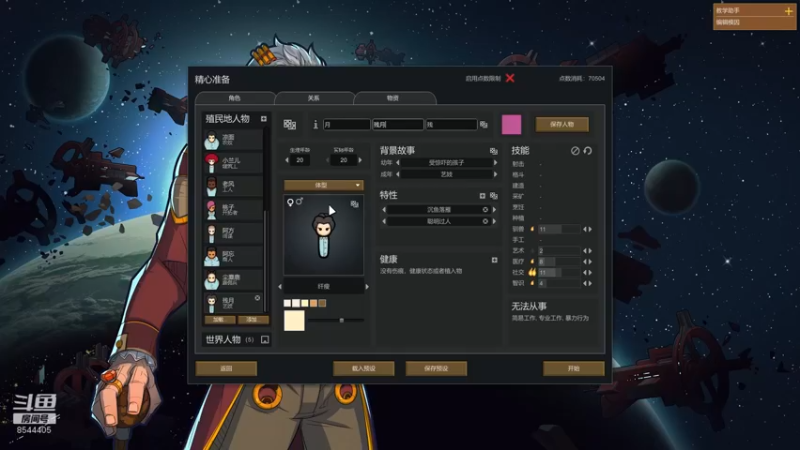The height and width of the screenshot is (450, 800).
Task: Toggle the 艺术 passion flame slot
Action: click(532, 251)
